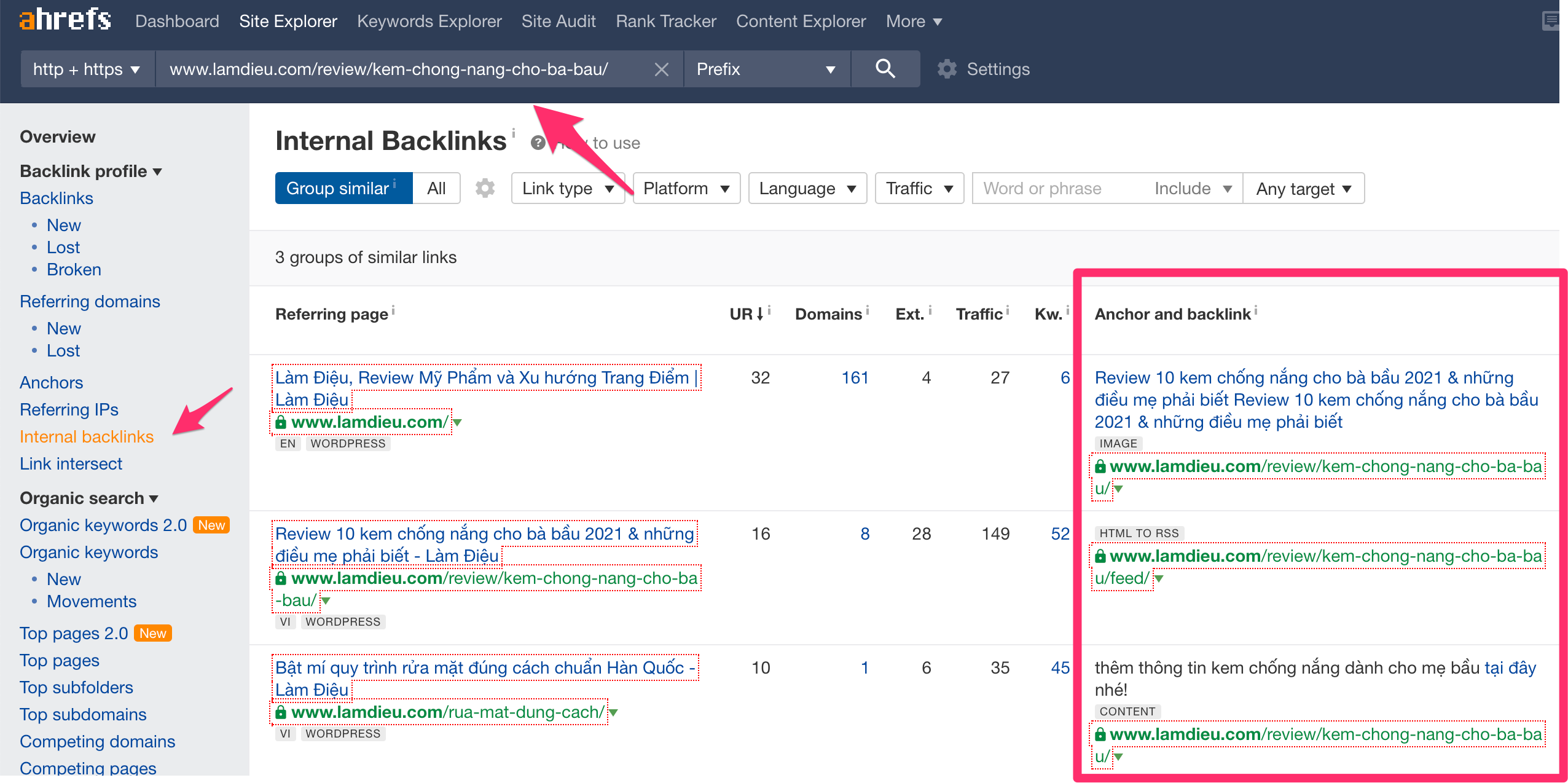This screenshot has width=1568, height=783.
Task: Open Site Explorer tab
Action: [x=288, y=21]
